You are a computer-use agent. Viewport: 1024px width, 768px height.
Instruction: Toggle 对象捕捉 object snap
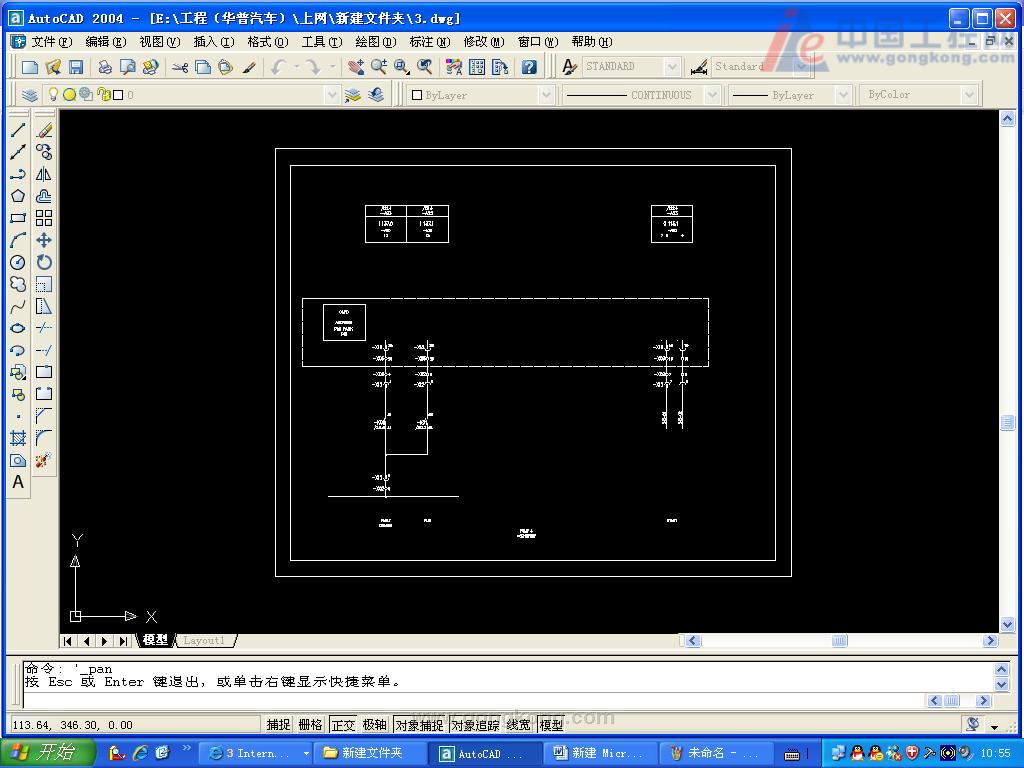pos(420,725)
